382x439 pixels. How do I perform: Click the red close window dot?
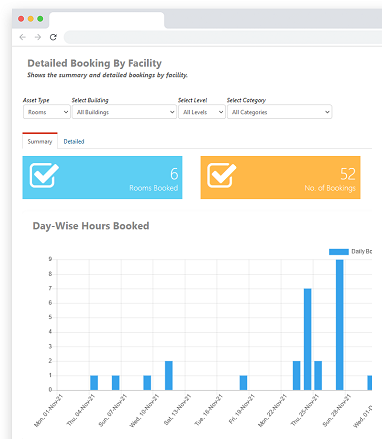[x=21, y=19]
